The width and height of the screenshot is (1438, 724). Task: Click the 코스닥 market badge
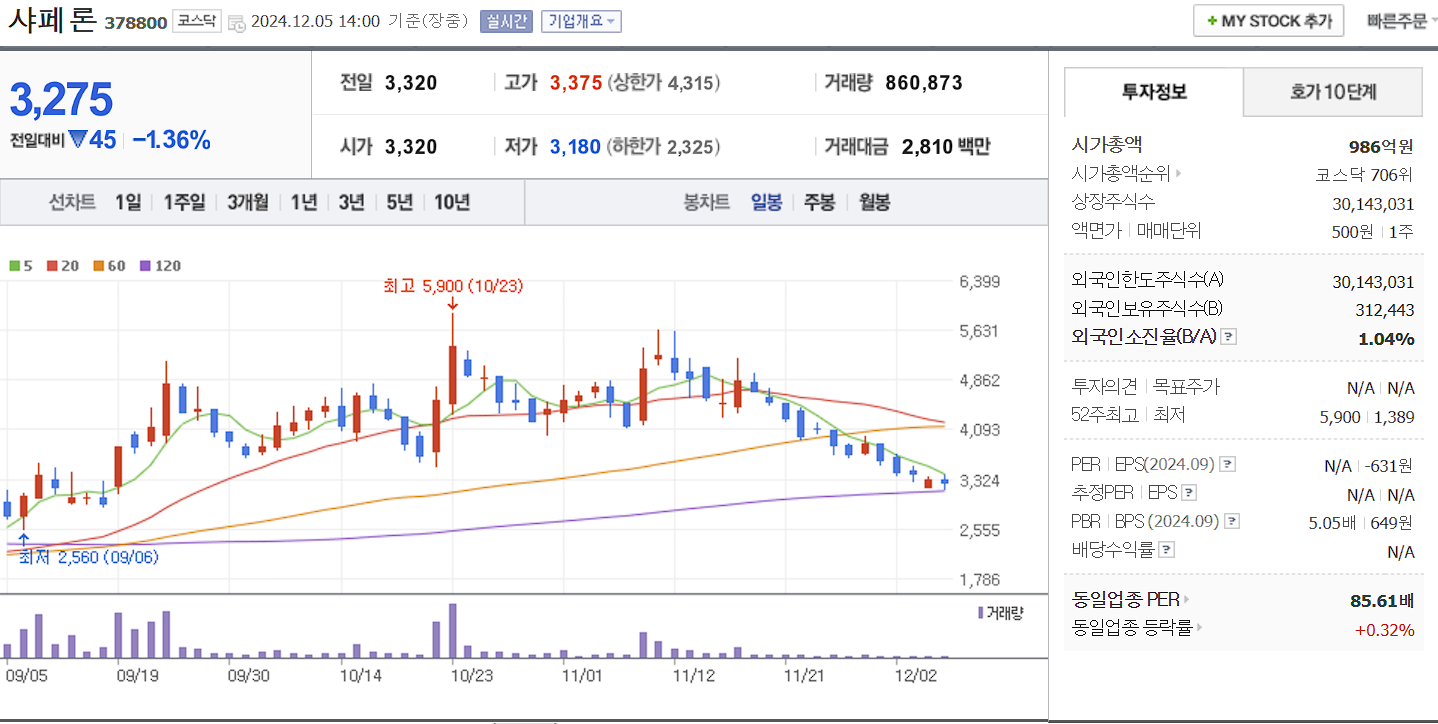click(197, 21)
